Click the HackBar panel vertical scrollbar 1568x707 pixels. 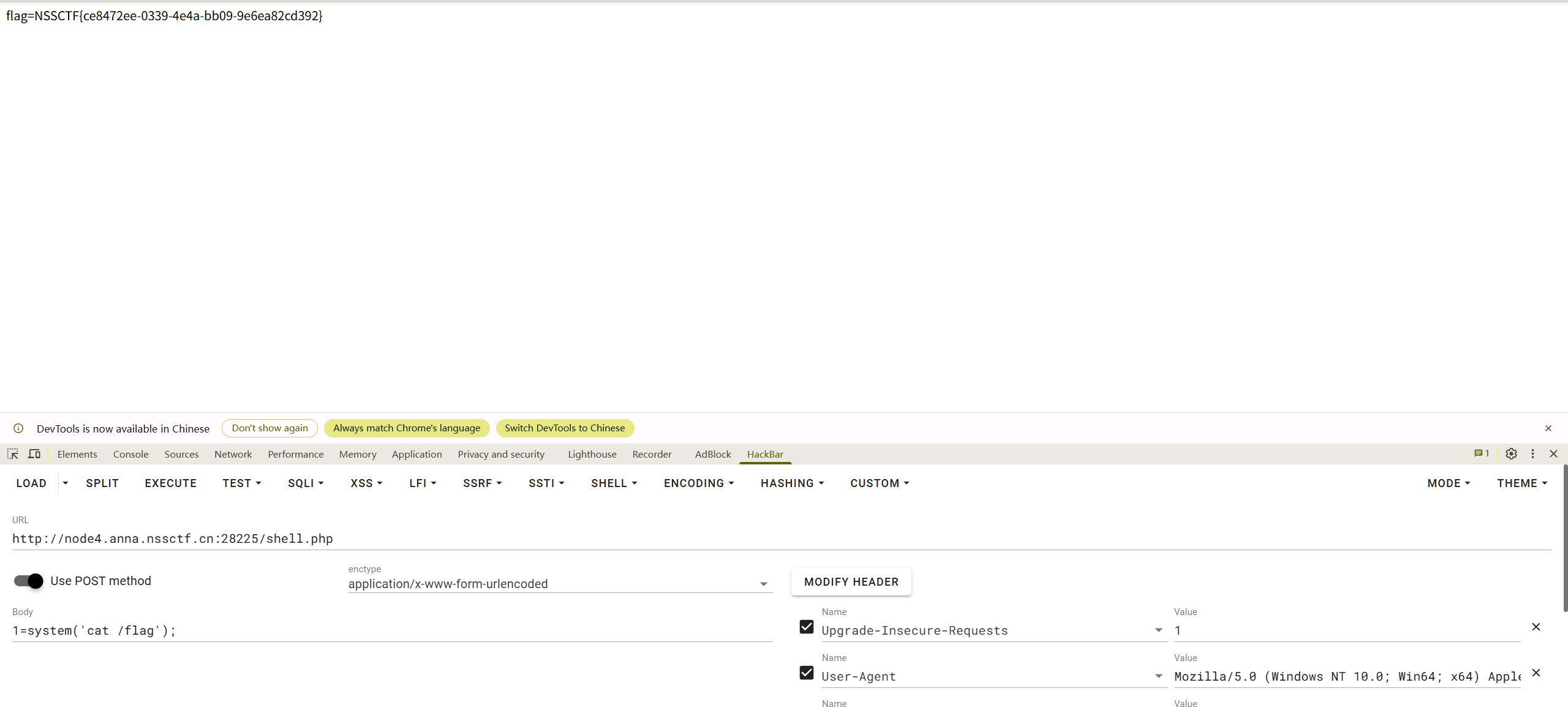tap(1565, 538)
